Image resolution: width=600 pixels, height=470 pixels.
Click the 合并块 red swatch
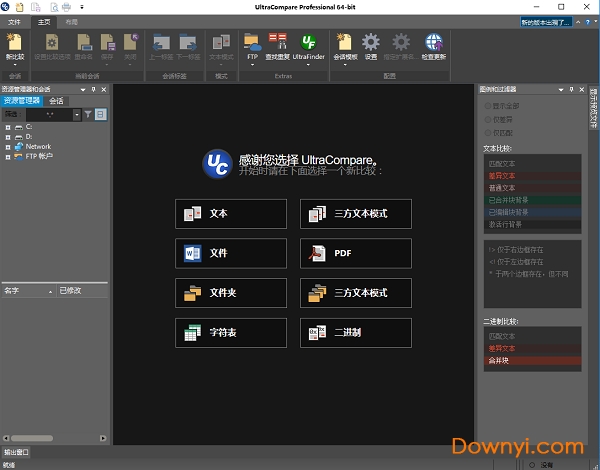[x=533, y=361]
